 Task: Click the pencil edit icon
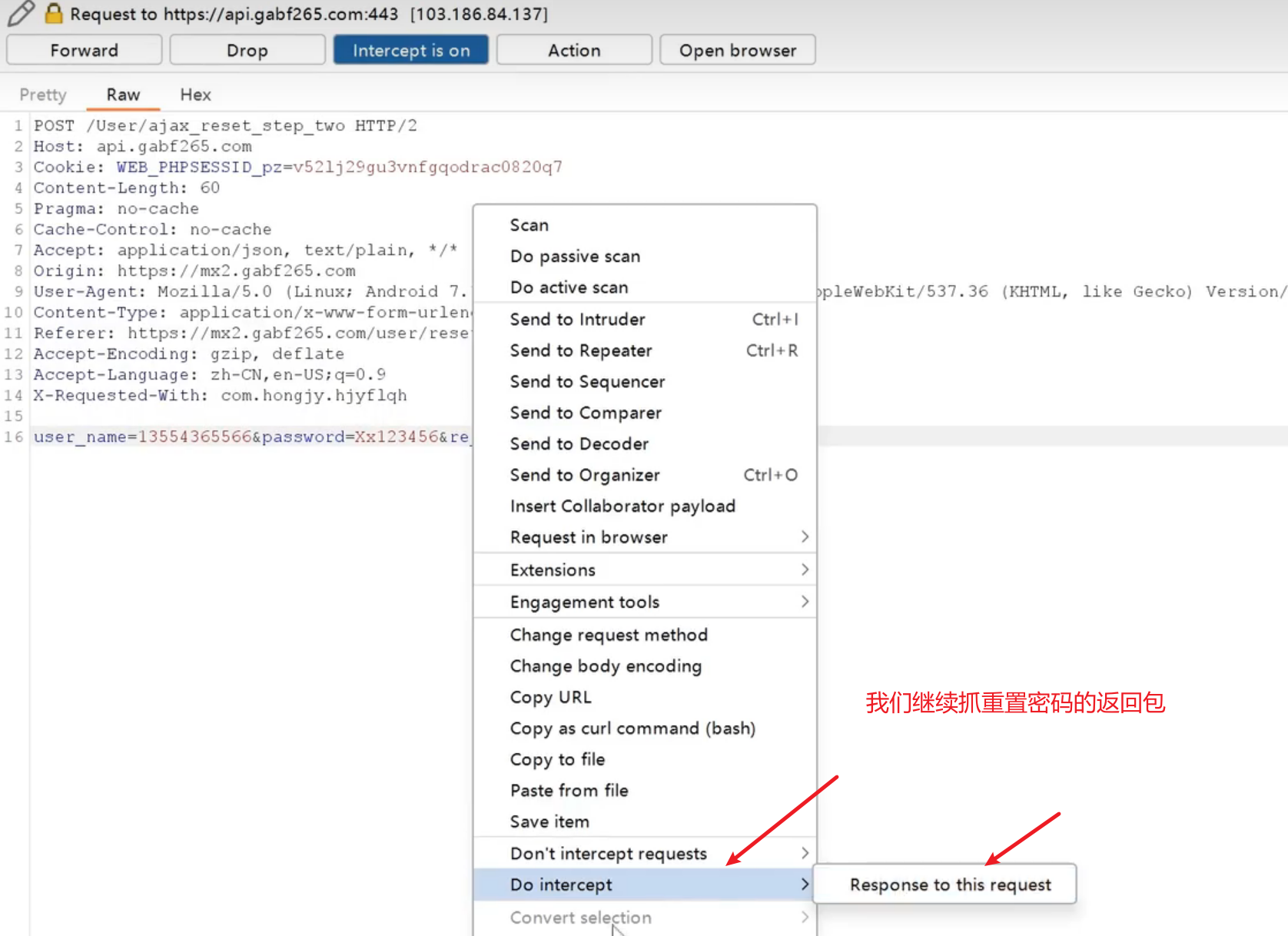pyautogui.click(x=21, y=13)
